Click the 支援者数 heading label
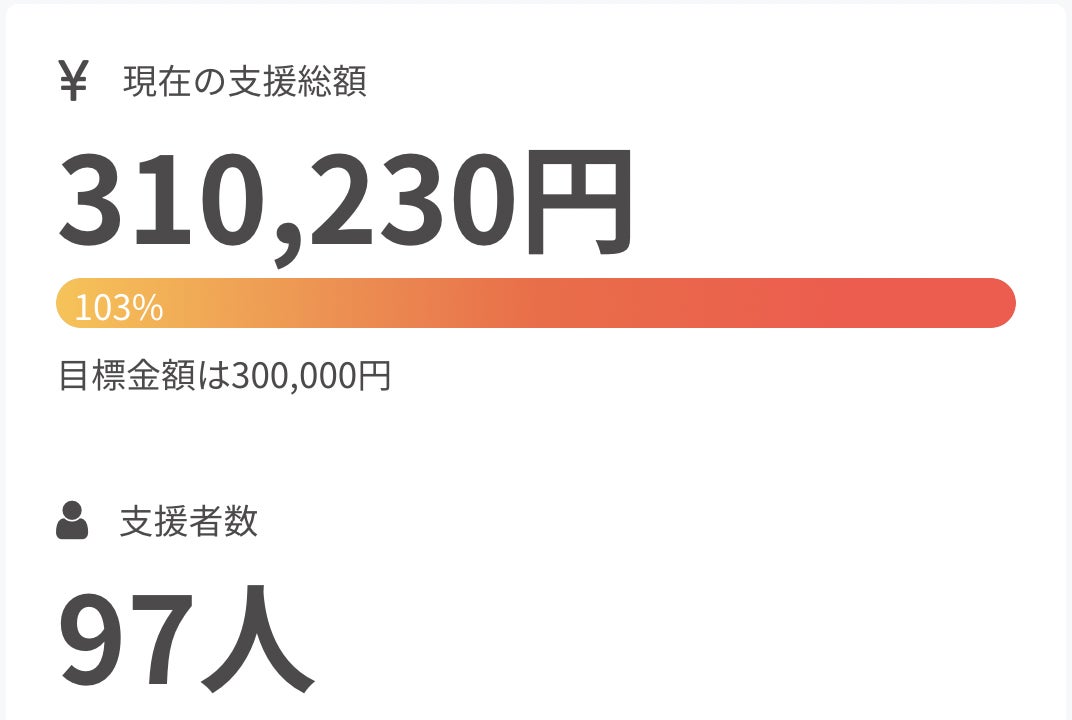 tap(188, 522)
